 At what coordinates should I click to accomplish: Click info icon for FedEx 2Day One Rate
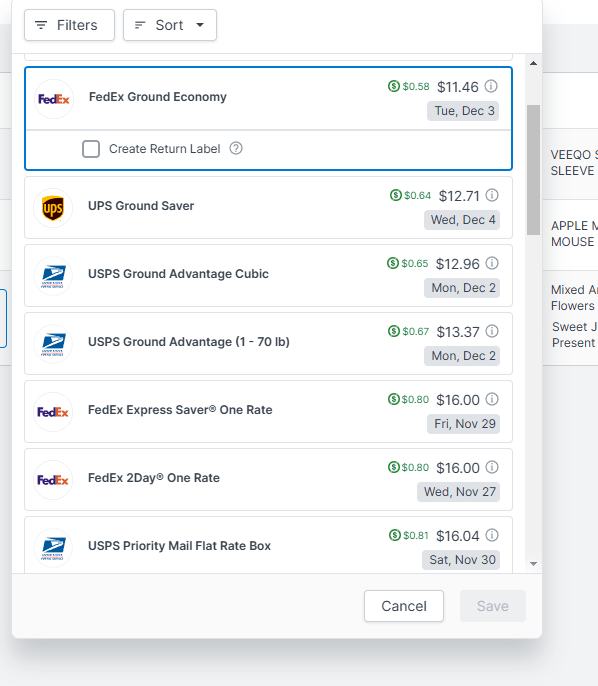492,467
